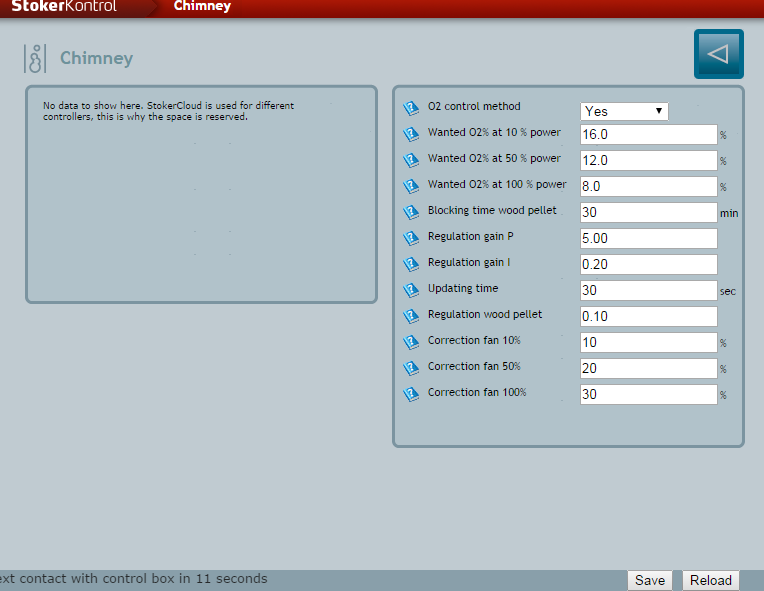Click the chimney icon next to page heading
The height and width of the screenshot is (591, 764).
(x=36, y=58)
